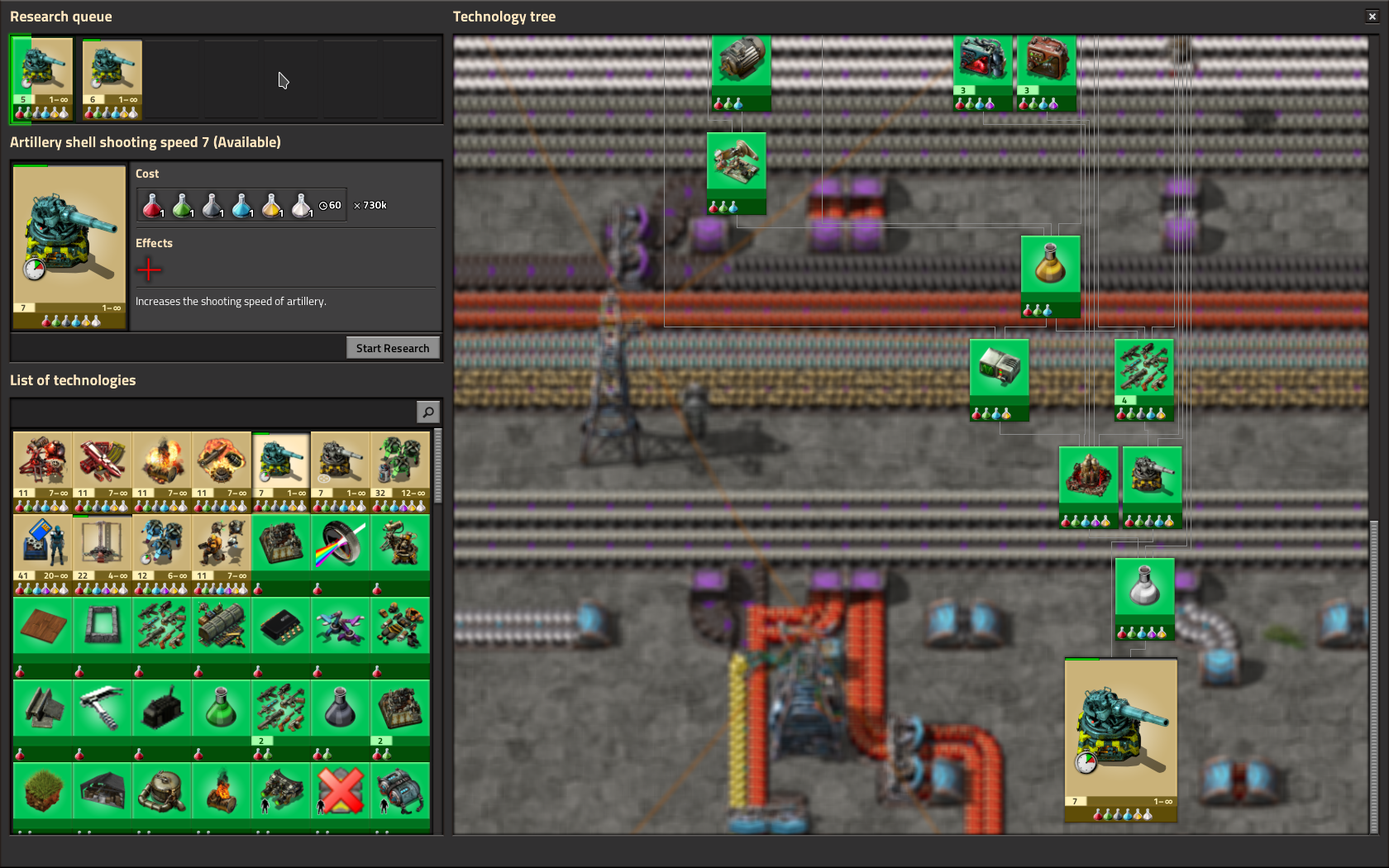Select the stone wall technology
Screen dimensions: 1389x868
click(101, 626)
